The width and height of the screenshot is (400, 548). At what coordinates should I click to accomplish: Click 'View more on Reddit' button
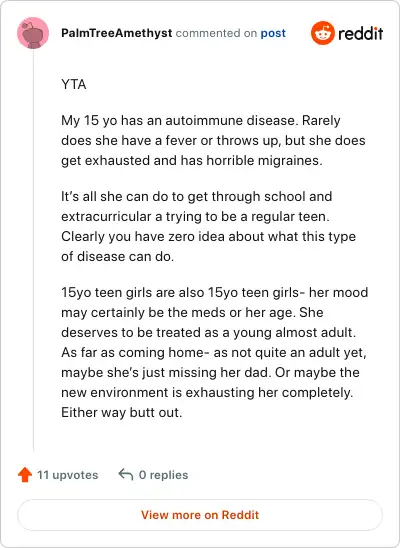click(x=200, y=515)
